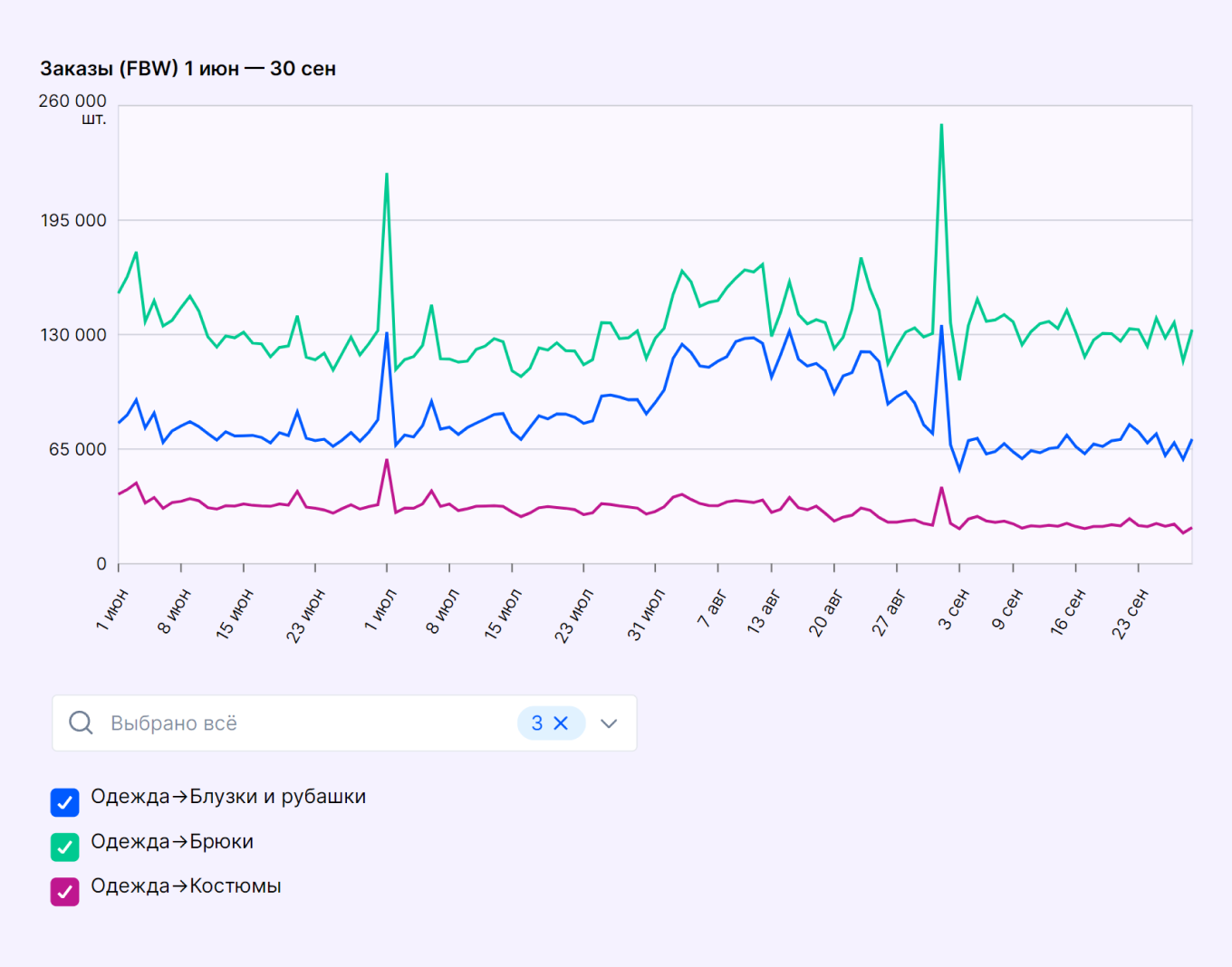Click the 1 июл date label
This screenshot has height=967, width=1232.
[380, 609]
